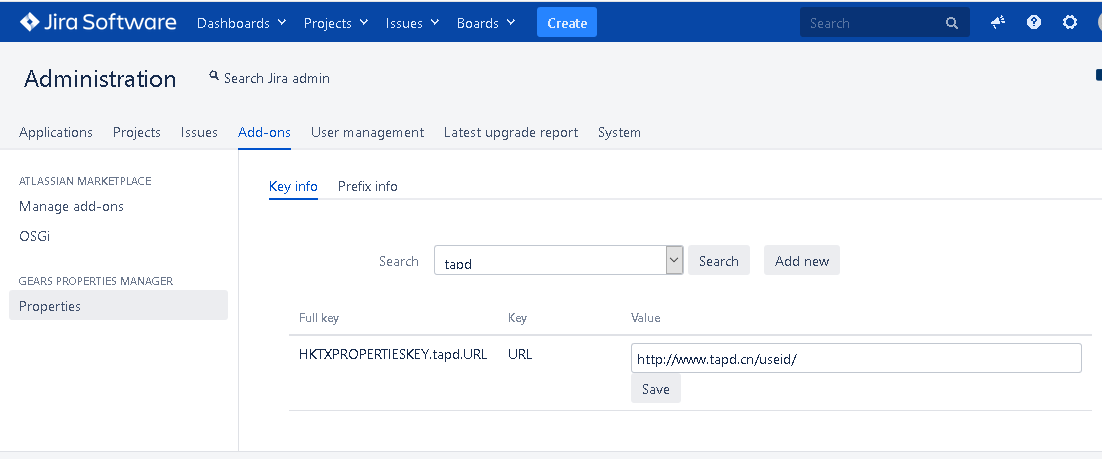Switch to Projects admin tab
This screenshot has width=1102, height=459.
[136, 132]
